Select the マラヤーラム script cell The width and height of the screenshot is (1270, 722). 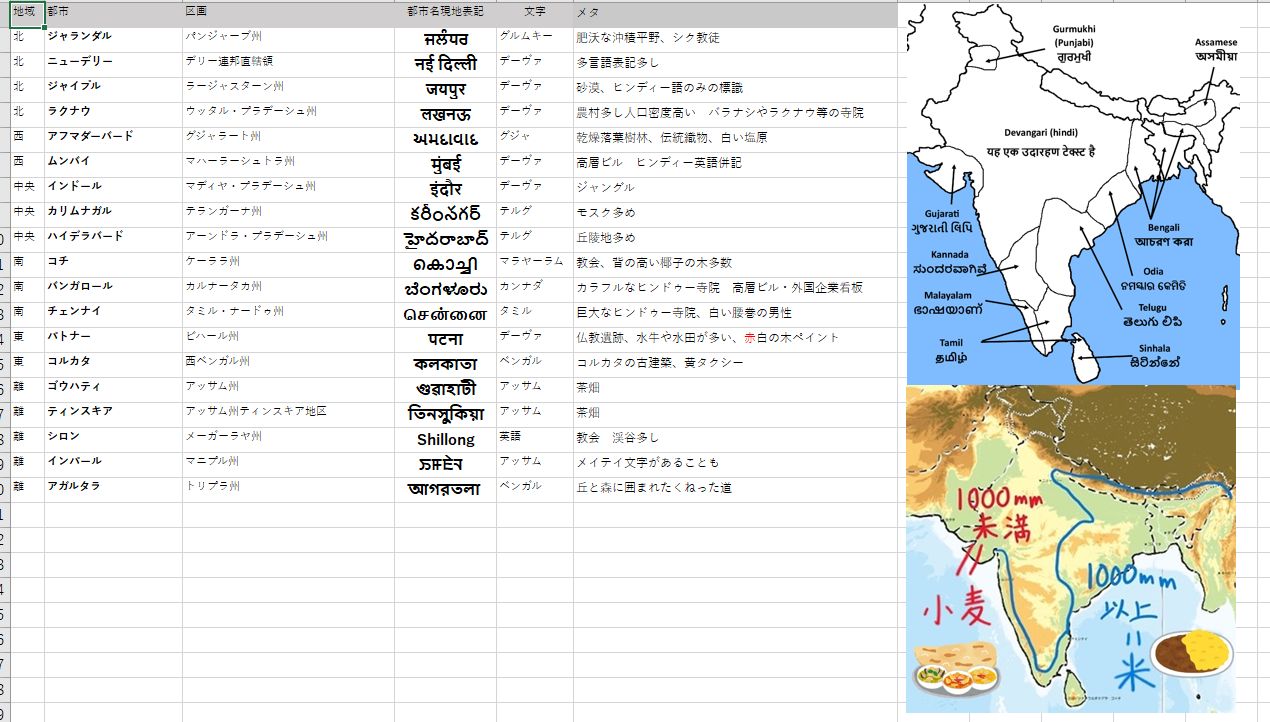[535, 264]
